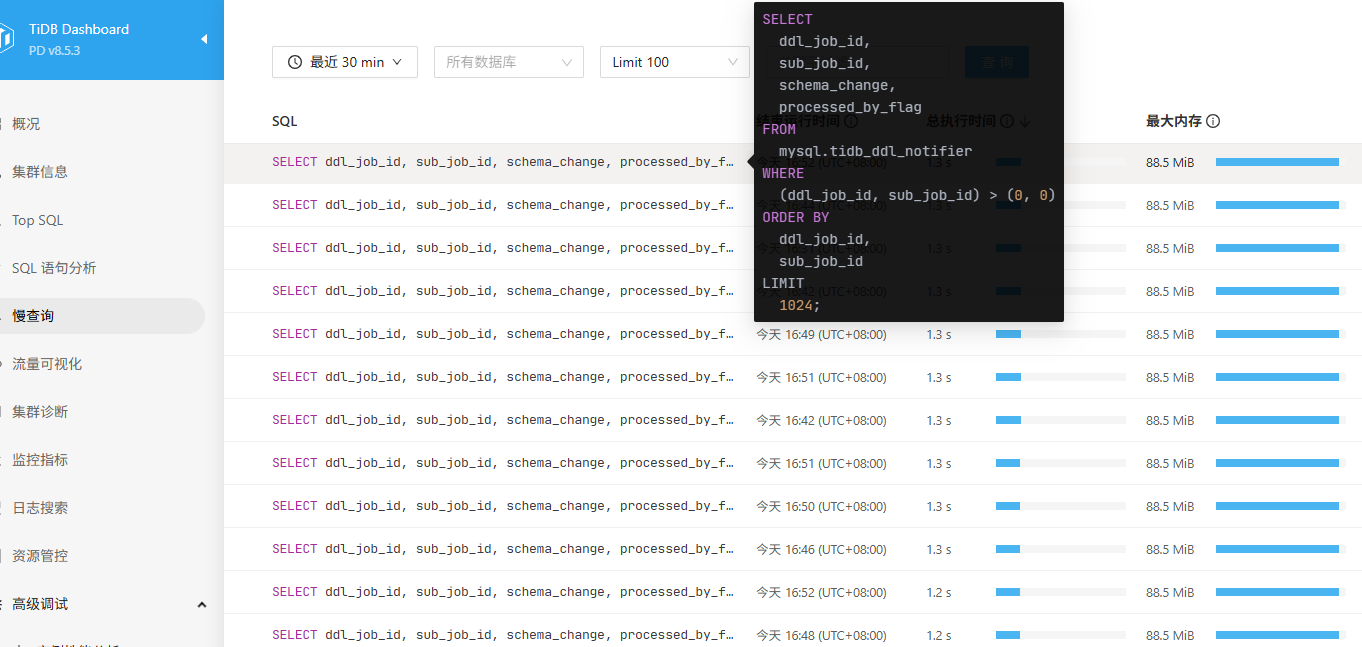Viewport: 1362px width, 647px height.
Task: Open the 日志搜索 page
Action: (40, 508)
